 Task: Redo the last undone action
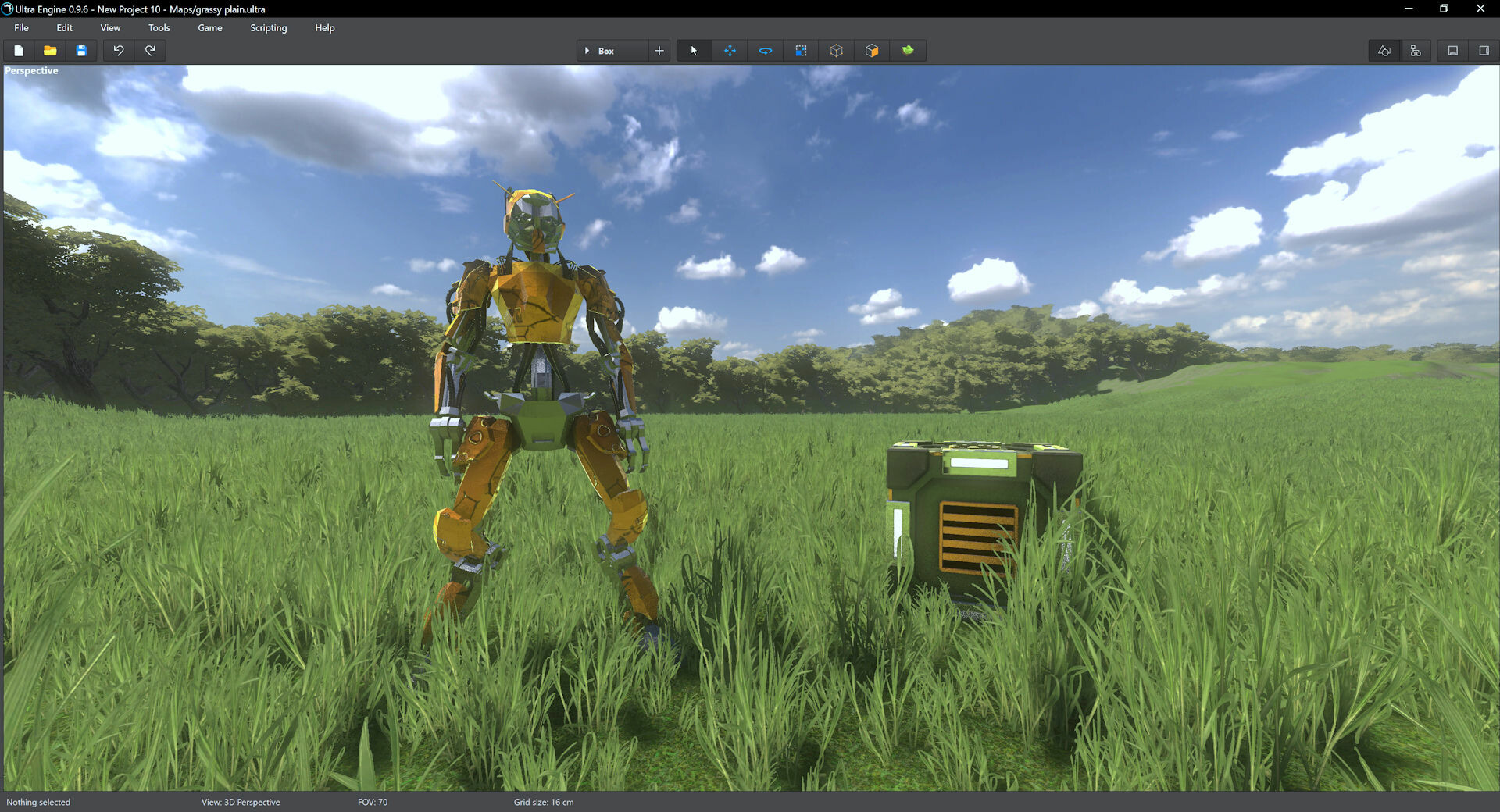click(x=150, y=51)
